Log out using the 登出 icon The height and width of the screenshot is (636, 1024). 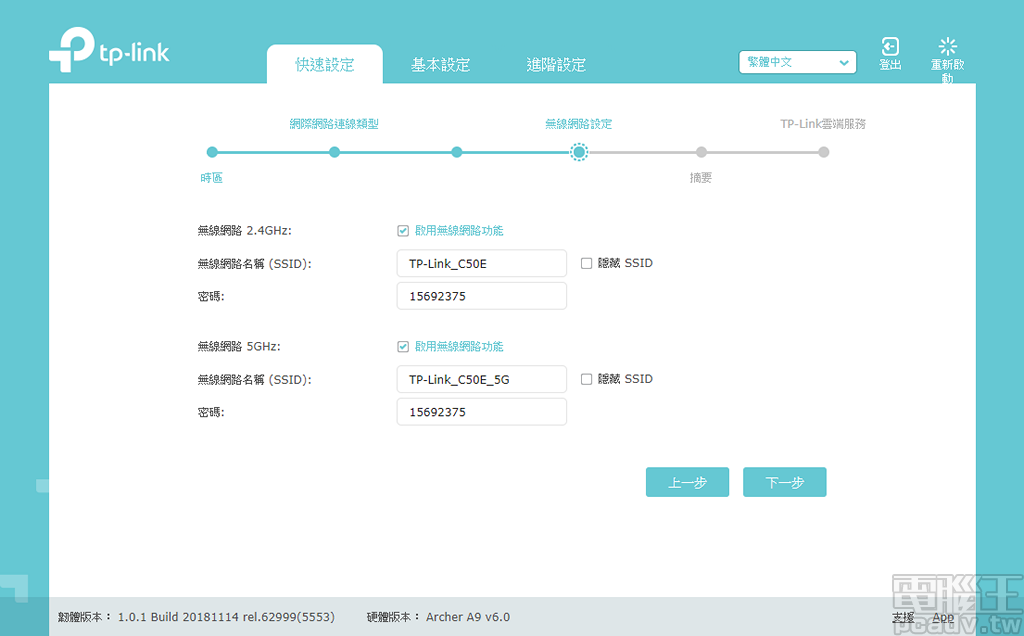[x=890, y=50]
